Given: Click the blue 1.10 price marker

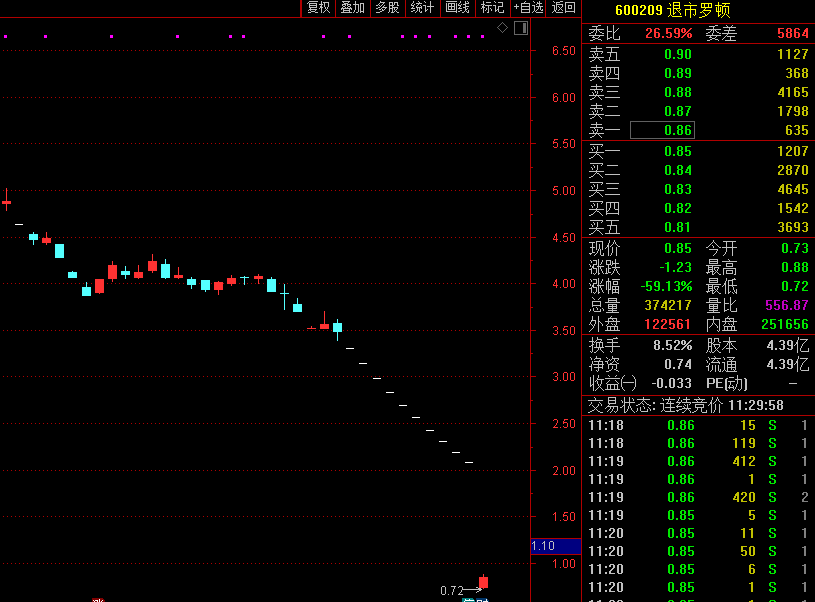Looking at the screenshot, I should [556, 546].
